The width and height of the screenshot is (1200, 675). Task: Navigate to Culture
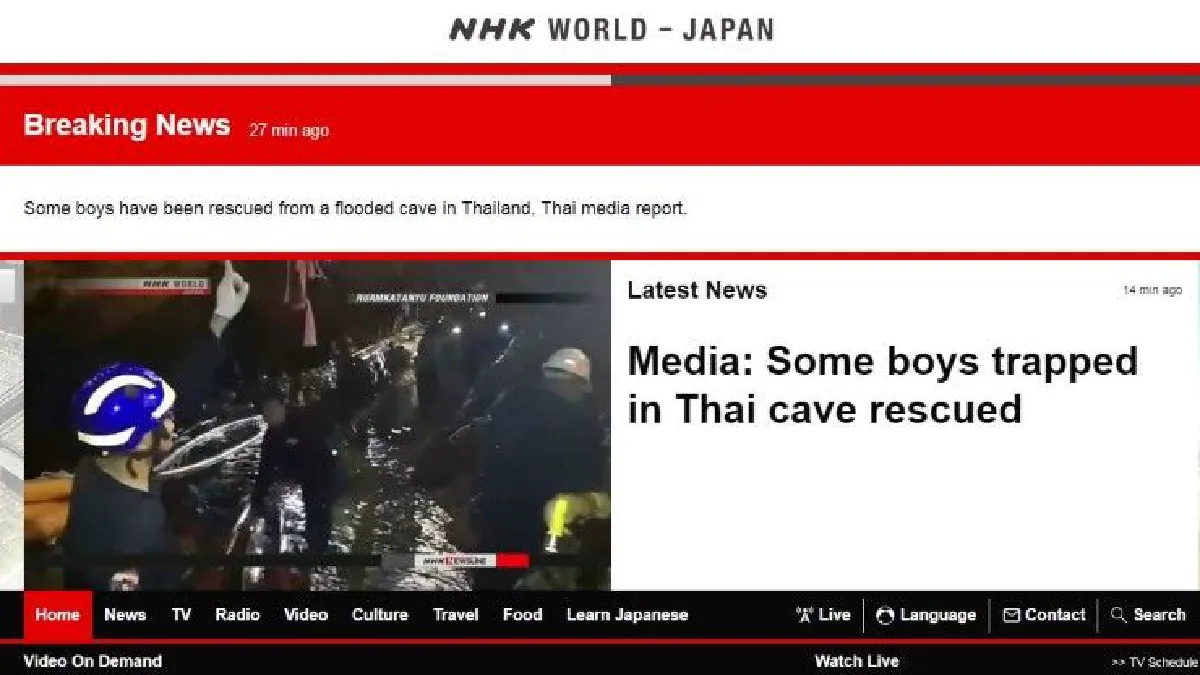[x=380, y=615]
